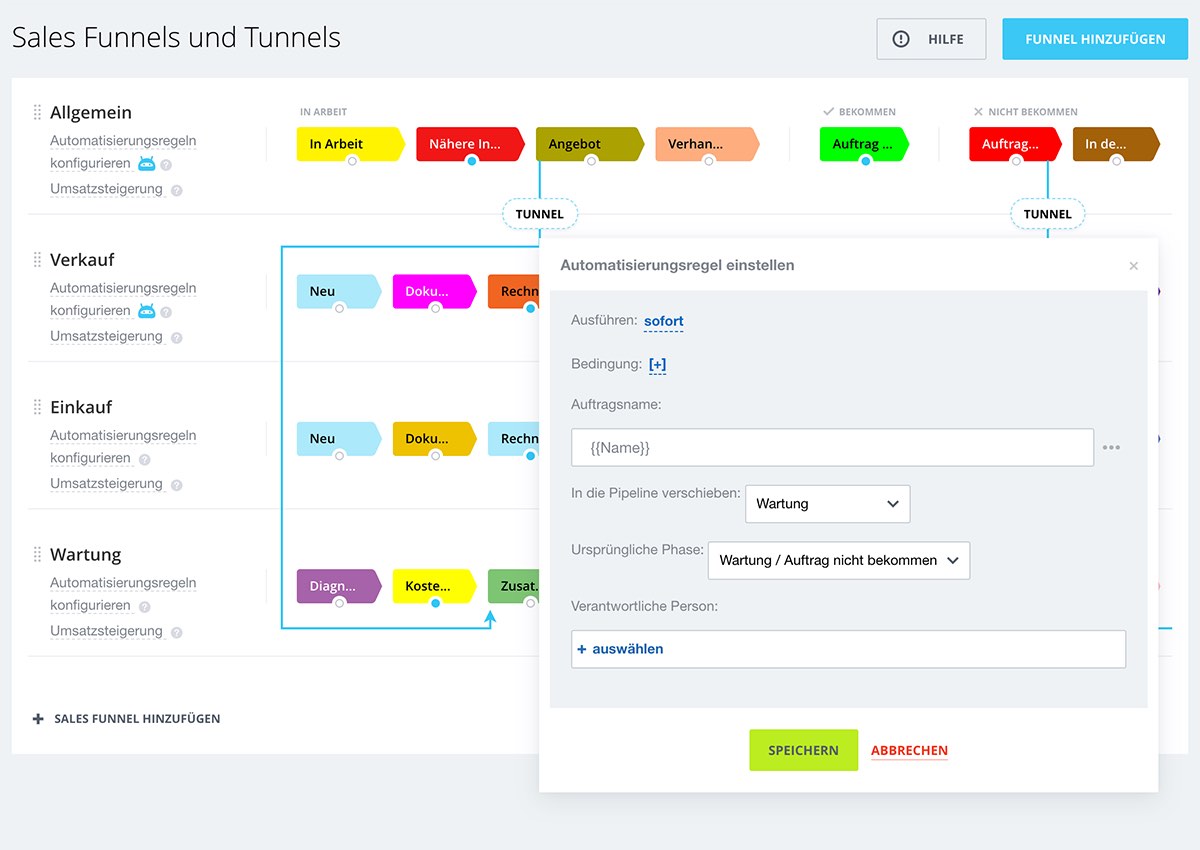Select the yellow 'In Arbeit' stage

[x=350, y=144]
